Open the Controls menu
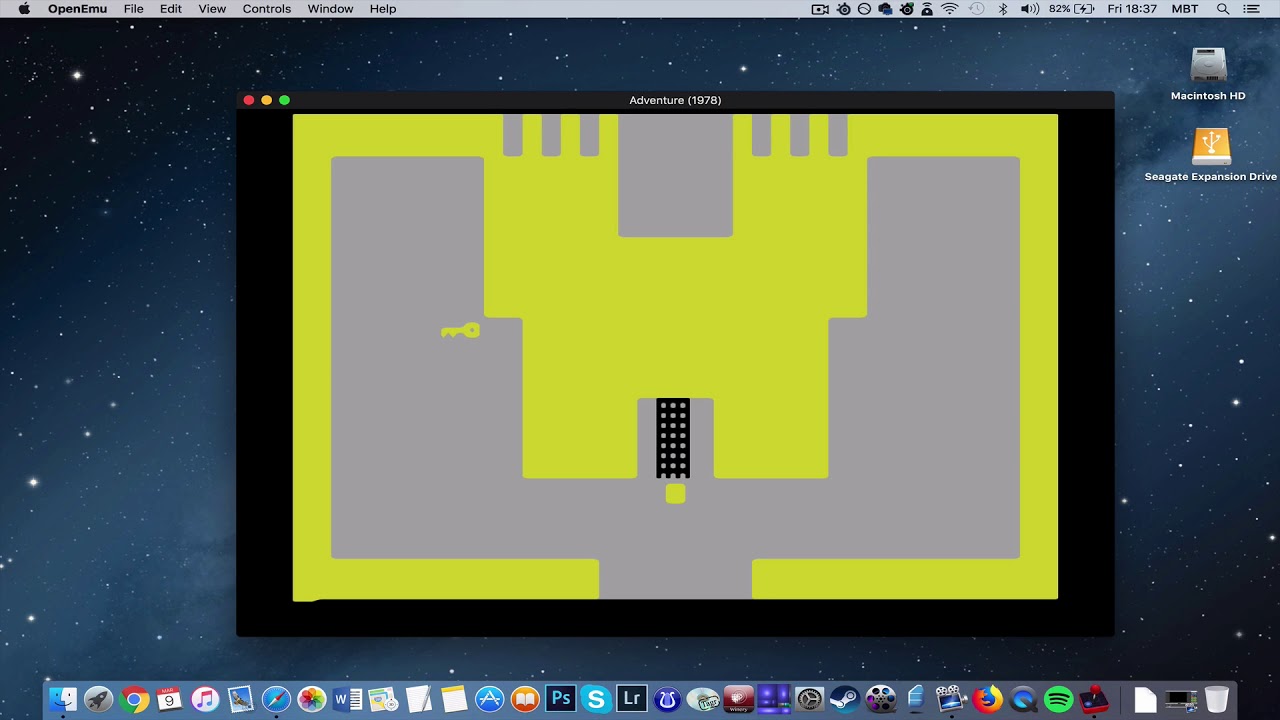 (267, 9)
